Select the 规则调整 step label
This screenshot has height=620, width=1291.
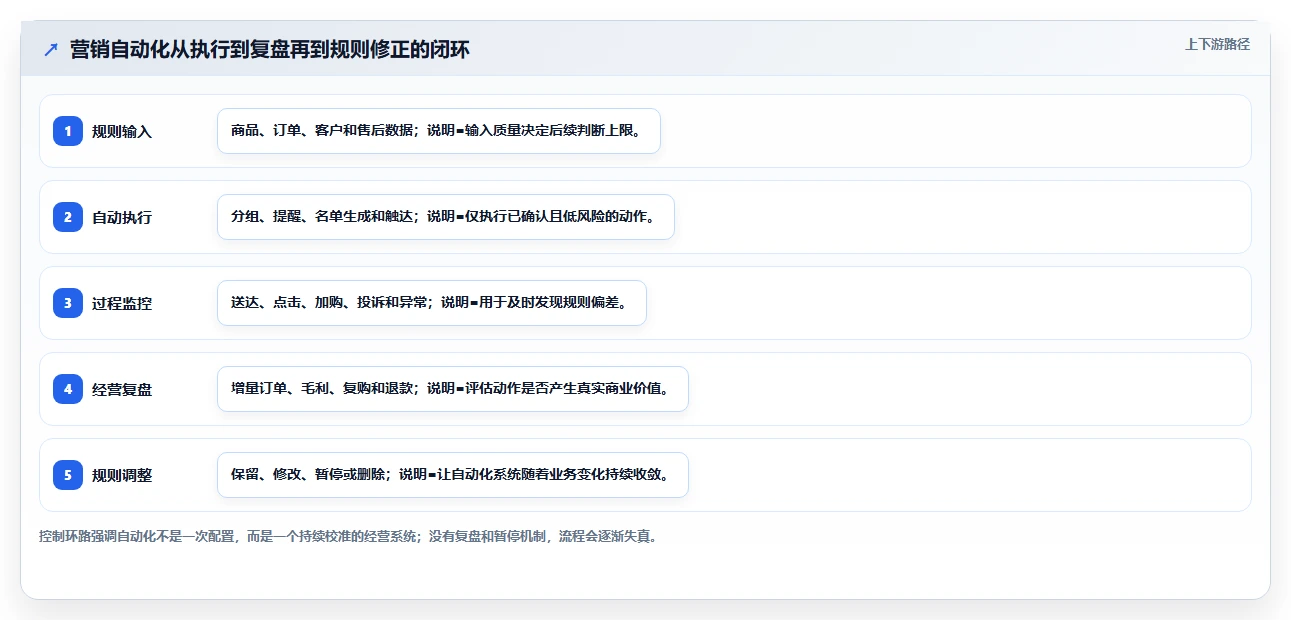click(122, 475)
